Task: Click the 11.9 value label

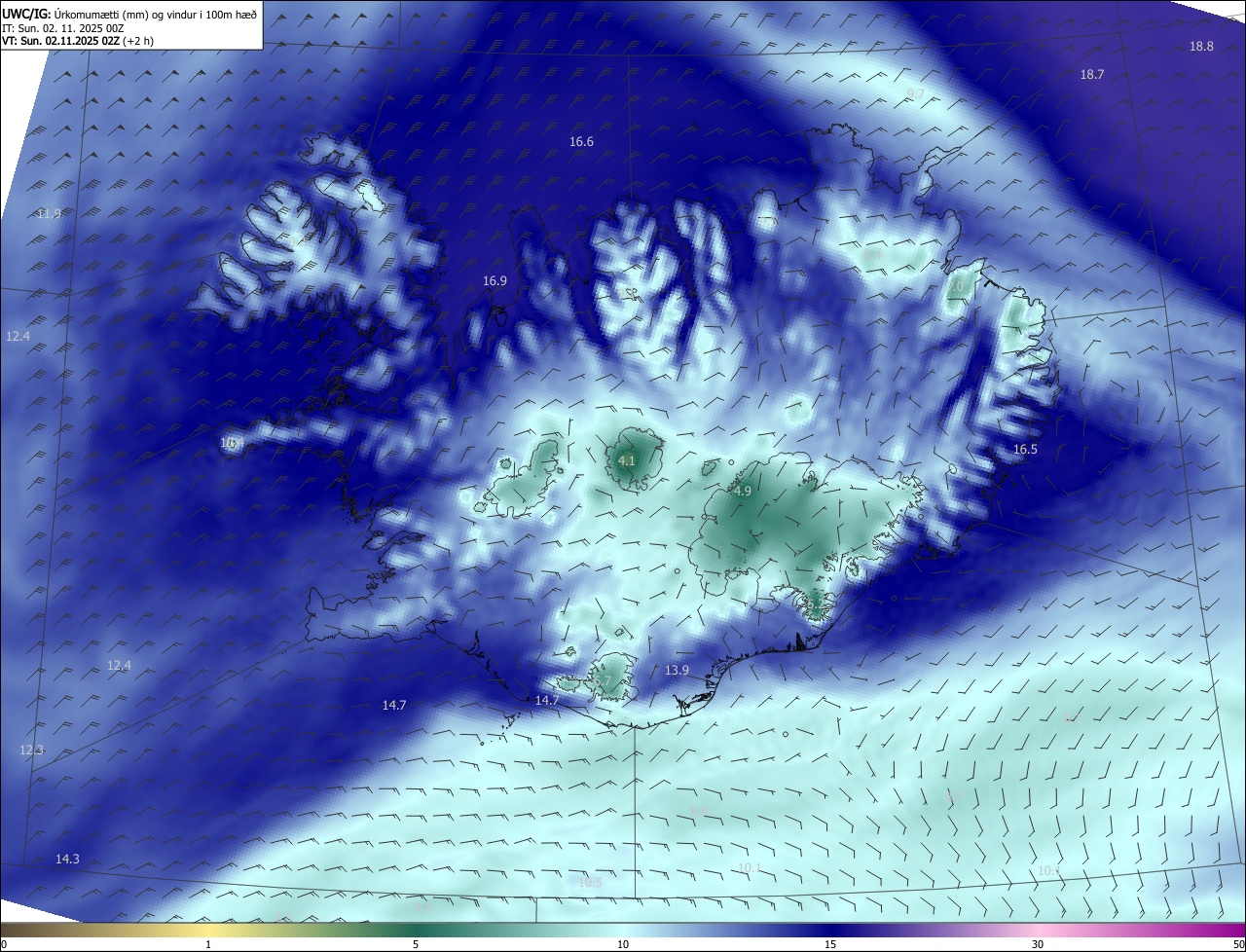Action: 48,213
